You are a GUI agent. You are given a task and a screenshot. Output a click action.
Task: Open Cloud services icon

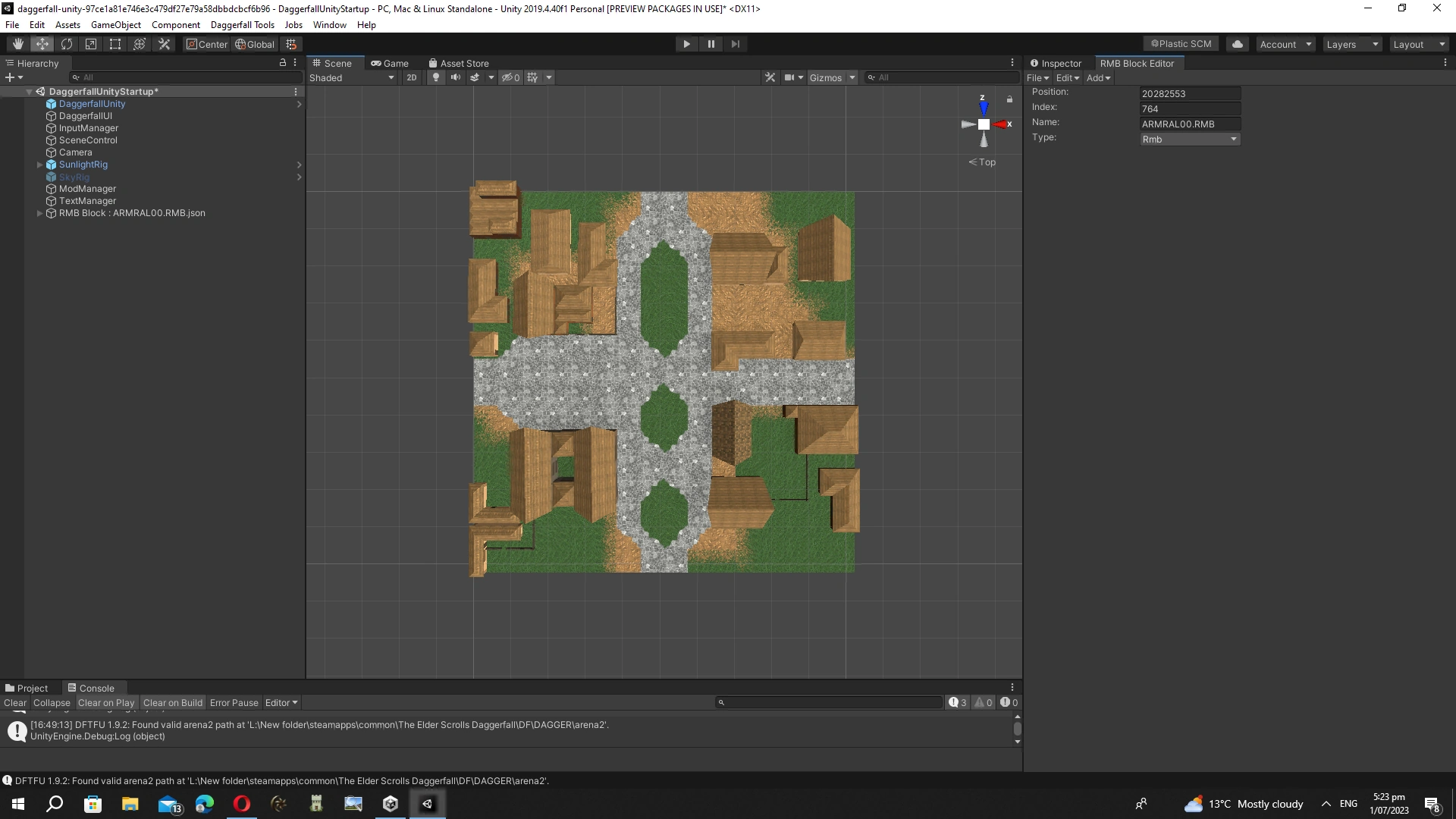click(x=1237, y=44)
